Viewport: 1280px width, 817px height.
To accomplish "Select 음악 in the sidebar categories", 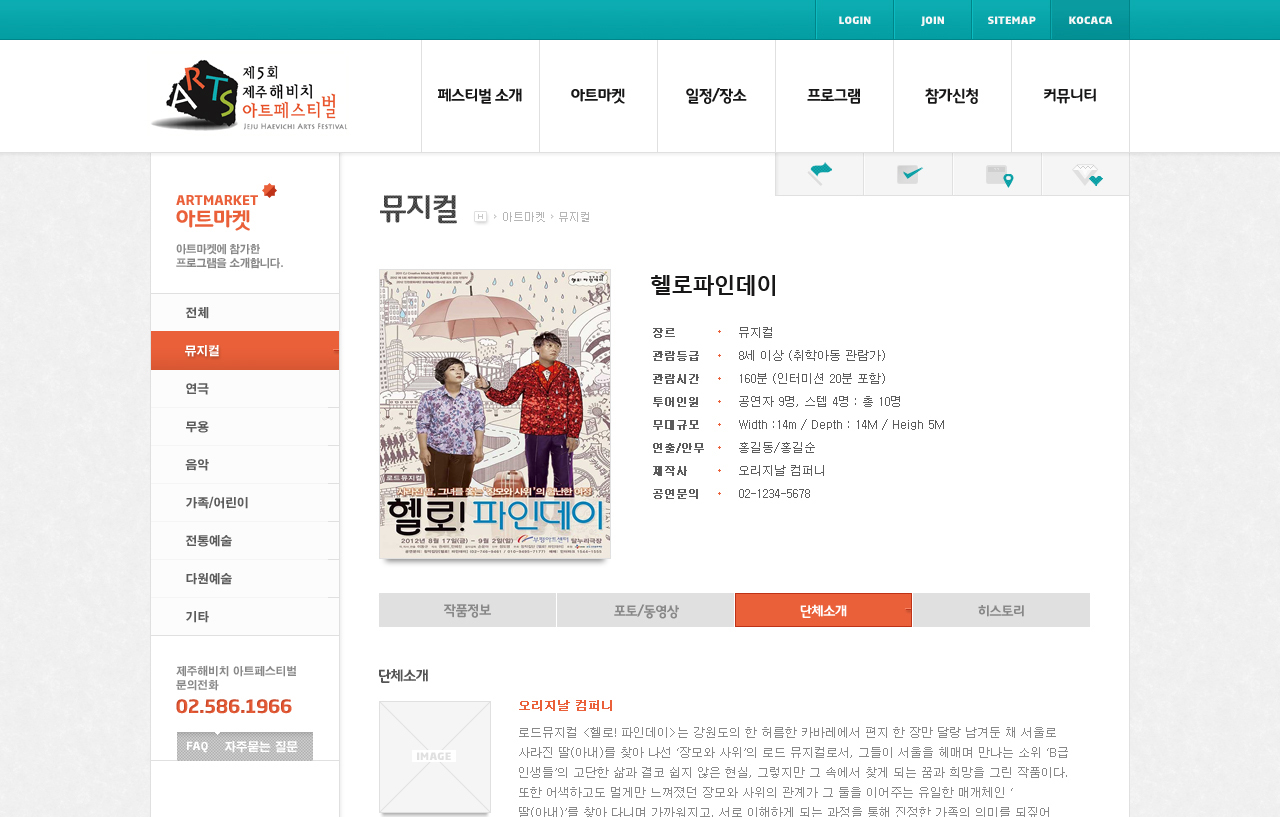I will 245,464.
